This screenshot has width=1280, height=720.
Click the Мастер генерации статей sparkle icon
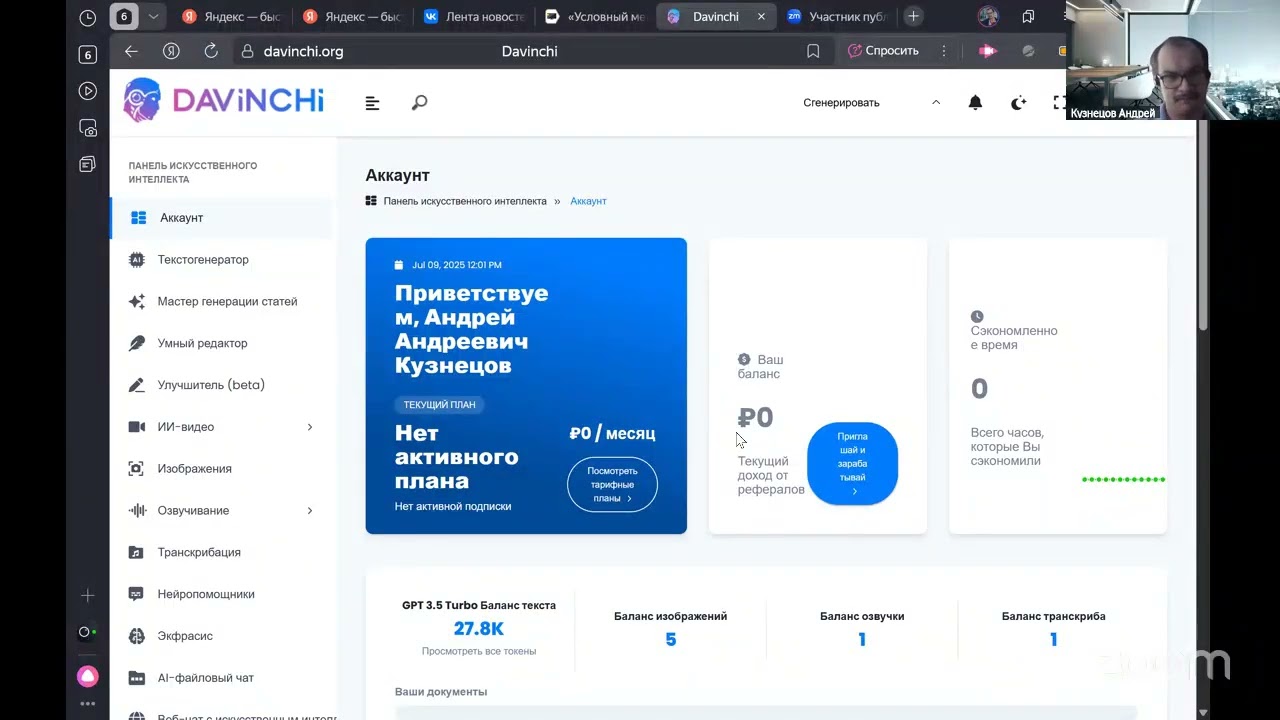click(x=137, y=301)
